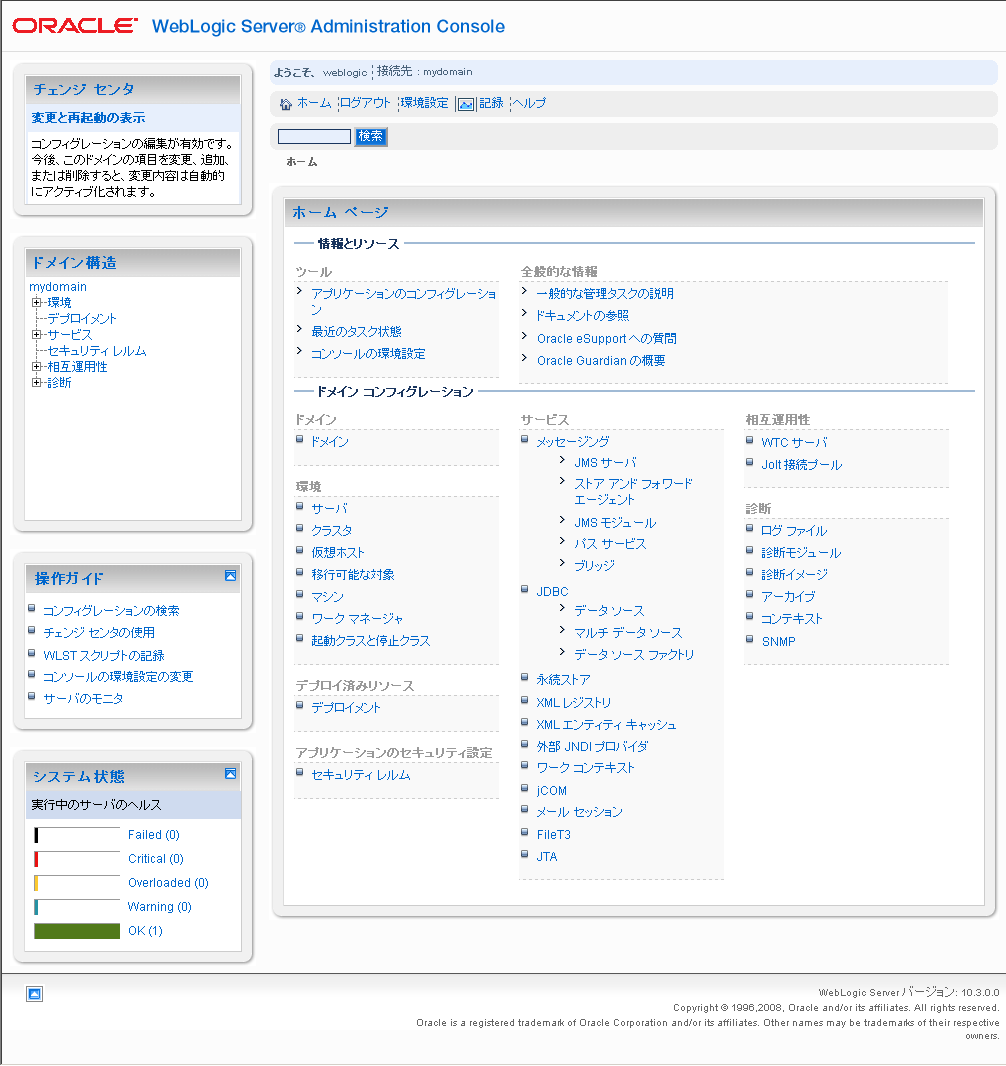Open アプリケーションのコンフィグレーション link

(x=404, y=301)
